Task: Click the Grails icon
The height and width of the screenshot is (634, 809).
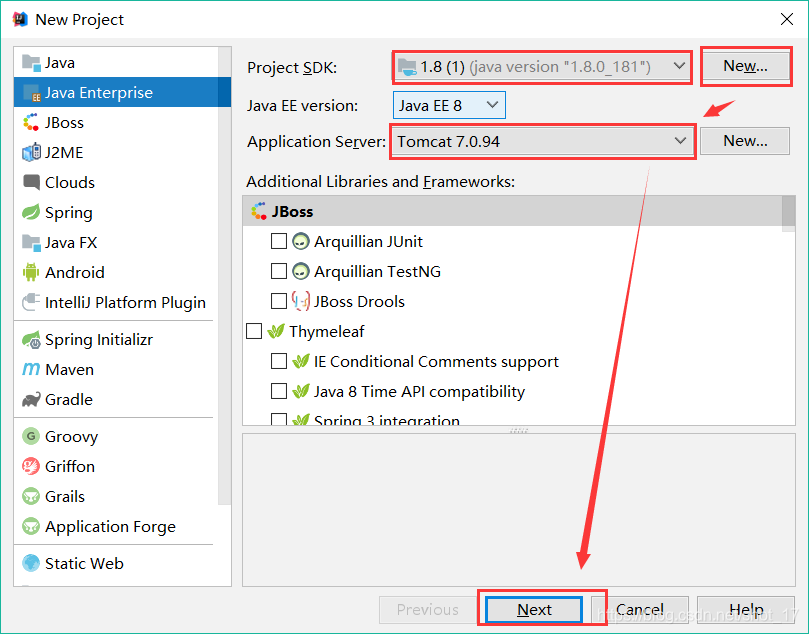Action: pyautogui.click(x=31, y=496)
